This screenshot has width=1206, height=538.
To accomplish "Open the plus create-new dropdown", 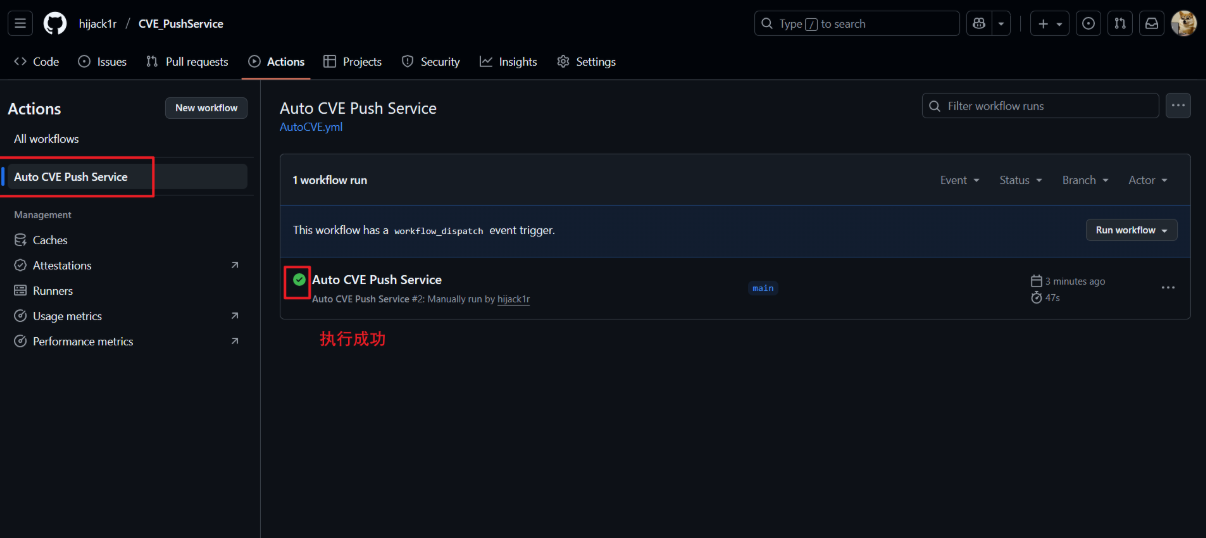I will coord(1050,23).
